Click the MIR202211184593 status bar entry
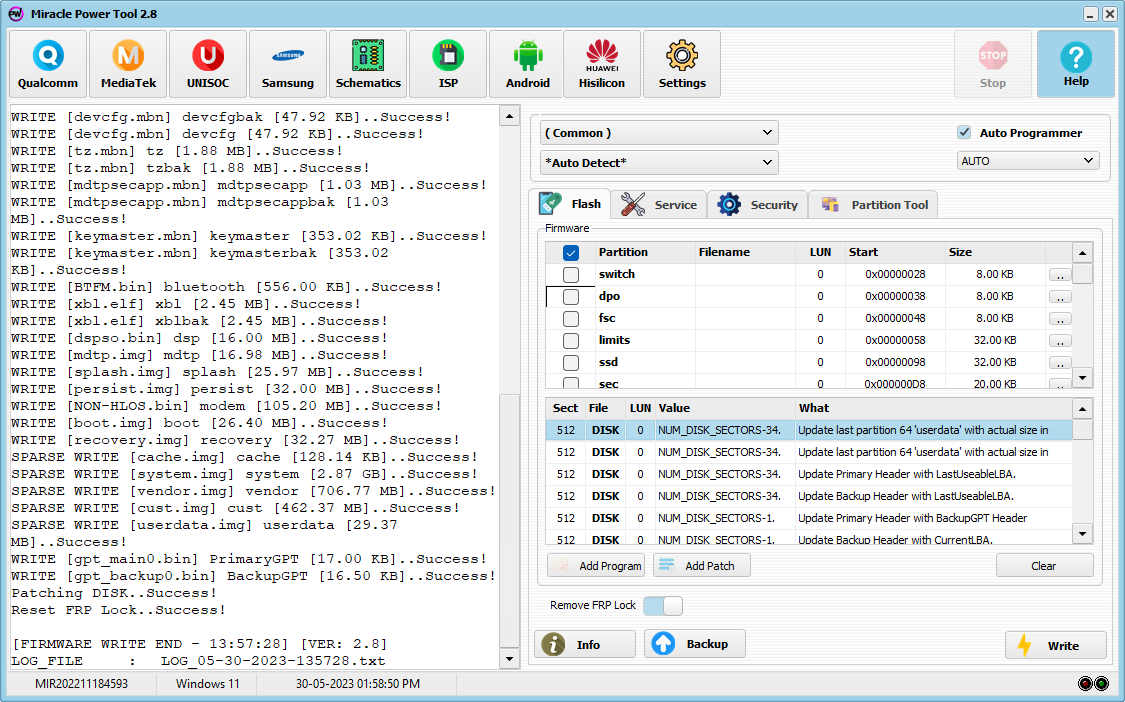 click(x=81, y=683)
